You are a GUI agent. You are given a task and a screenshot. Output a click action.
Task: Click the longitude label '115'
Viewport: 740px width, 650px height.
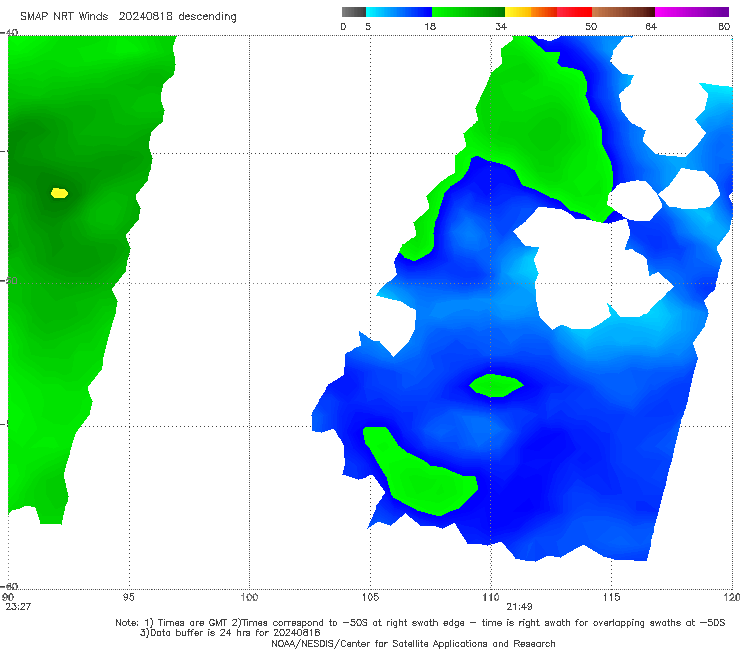[612, 597]
